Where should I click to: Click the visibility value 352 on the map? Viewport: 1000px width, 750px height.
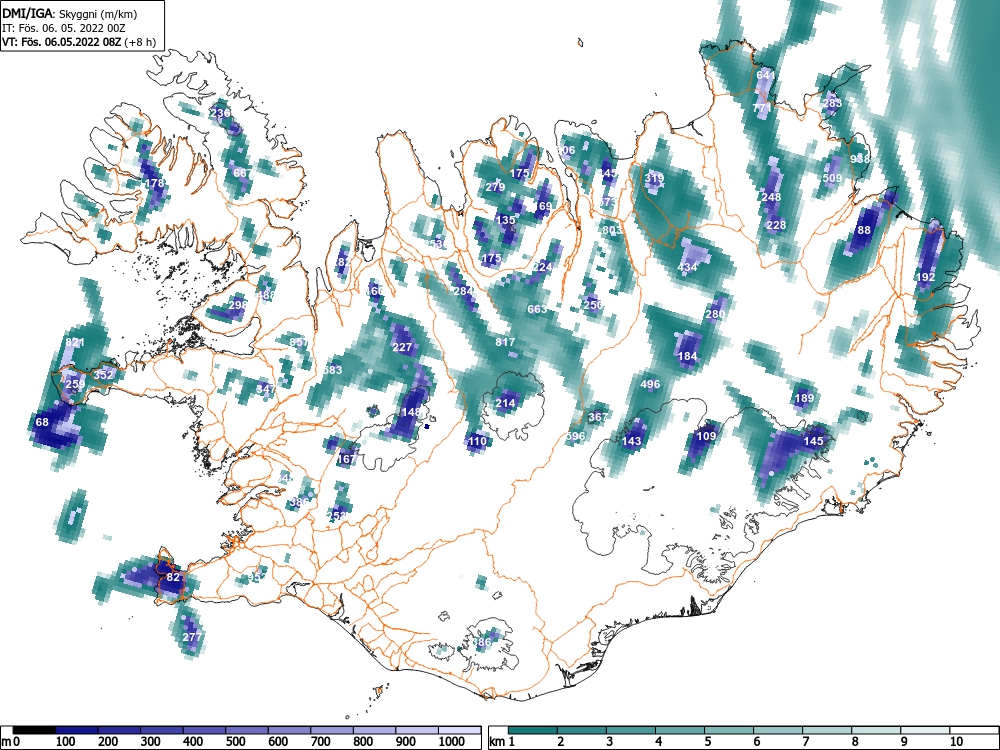click(103, 375)
